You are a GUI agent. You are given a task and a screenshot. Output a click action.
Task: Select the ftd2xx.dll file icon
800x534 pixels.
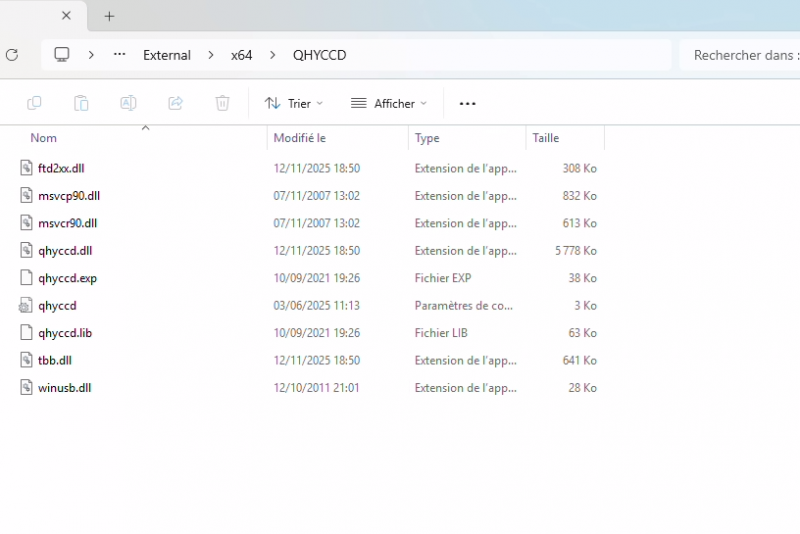pyautogui.click(x=26, y=168)
